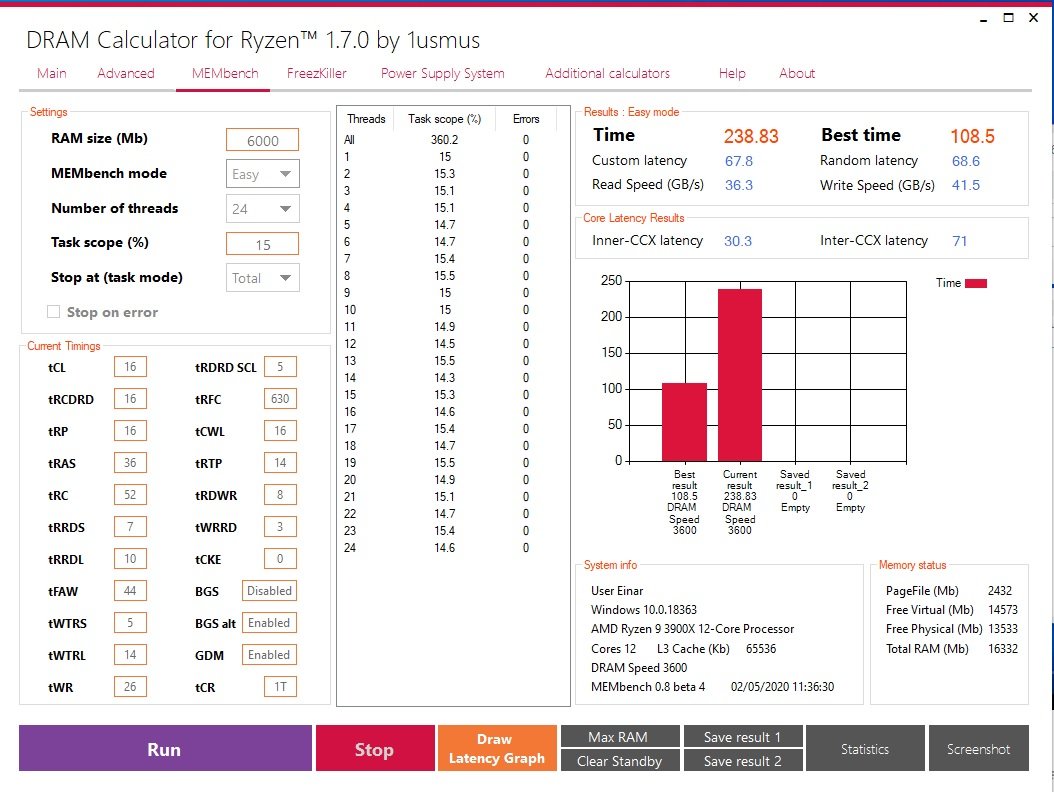Expand the MEMbench mode dropdown
This screenshot has height=792, width=1054.
pos(262,174)
